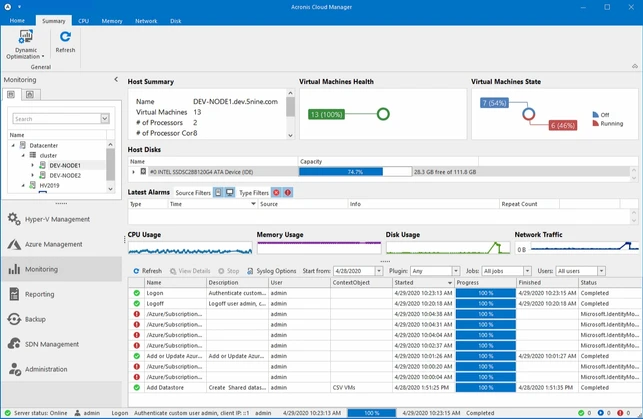This screenshot has width=643, height=419.
Task: Click the status bar 100% progress bar
Action: [372, 413]
